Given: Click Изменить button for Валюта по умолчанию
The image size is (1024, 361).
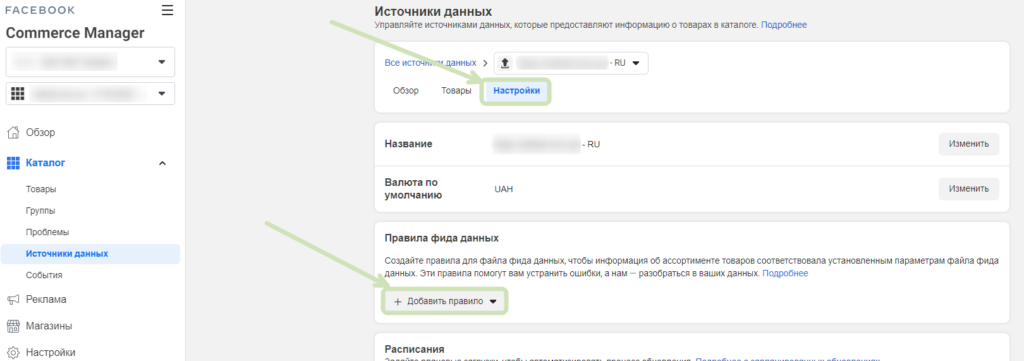Looking at the screenshot, I should (x=968, y=189).
